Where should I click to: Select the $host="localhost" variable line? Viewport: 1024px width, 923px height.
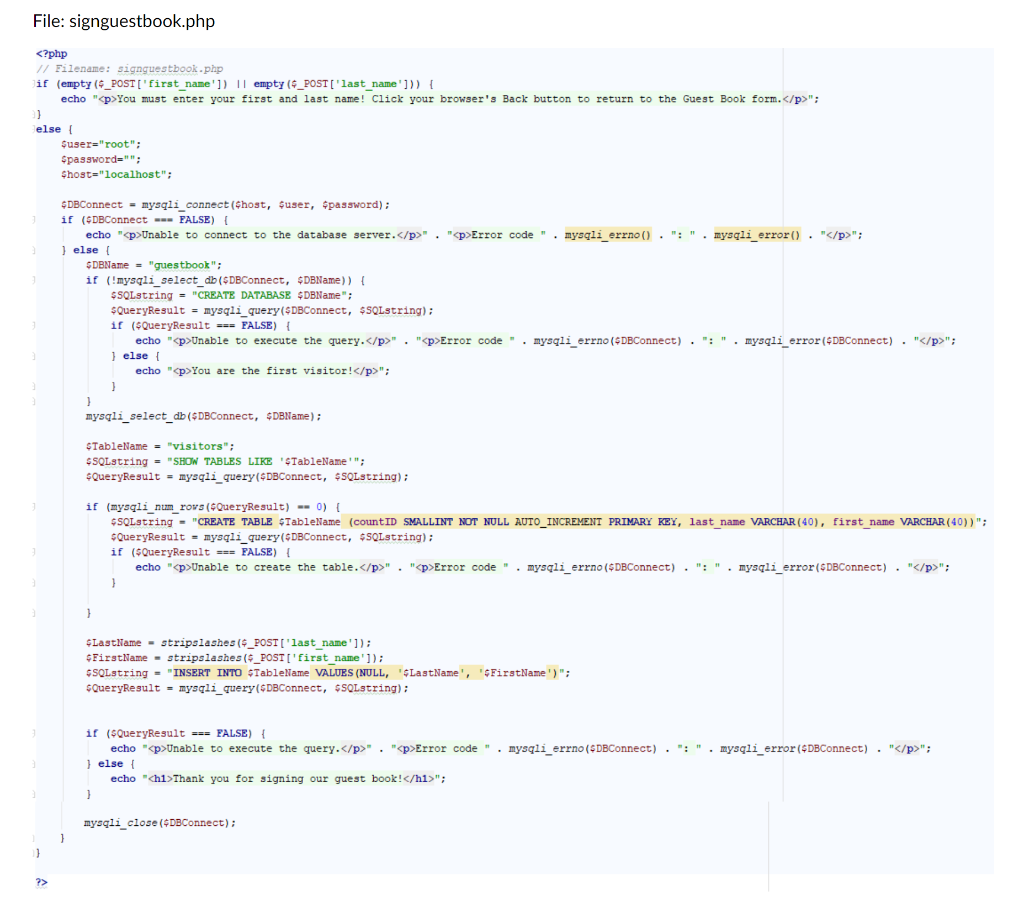point(113,174)
